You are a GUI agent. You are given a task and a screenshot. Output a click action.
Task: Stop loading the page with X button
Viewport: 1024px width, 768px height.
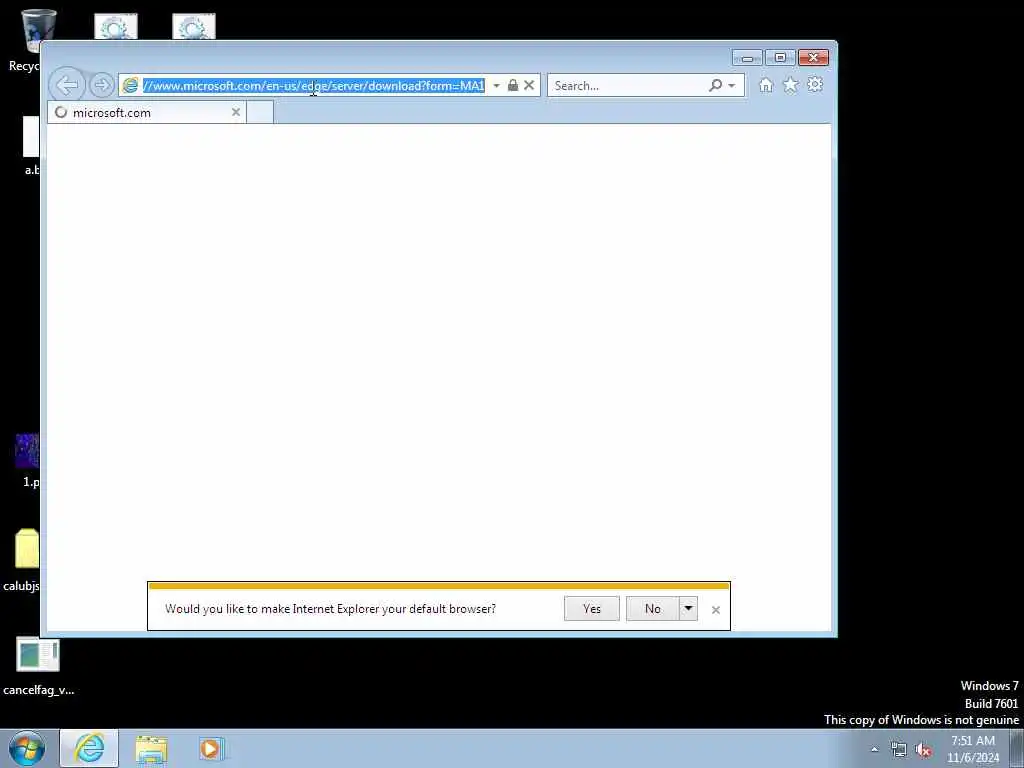coord(529,86)
